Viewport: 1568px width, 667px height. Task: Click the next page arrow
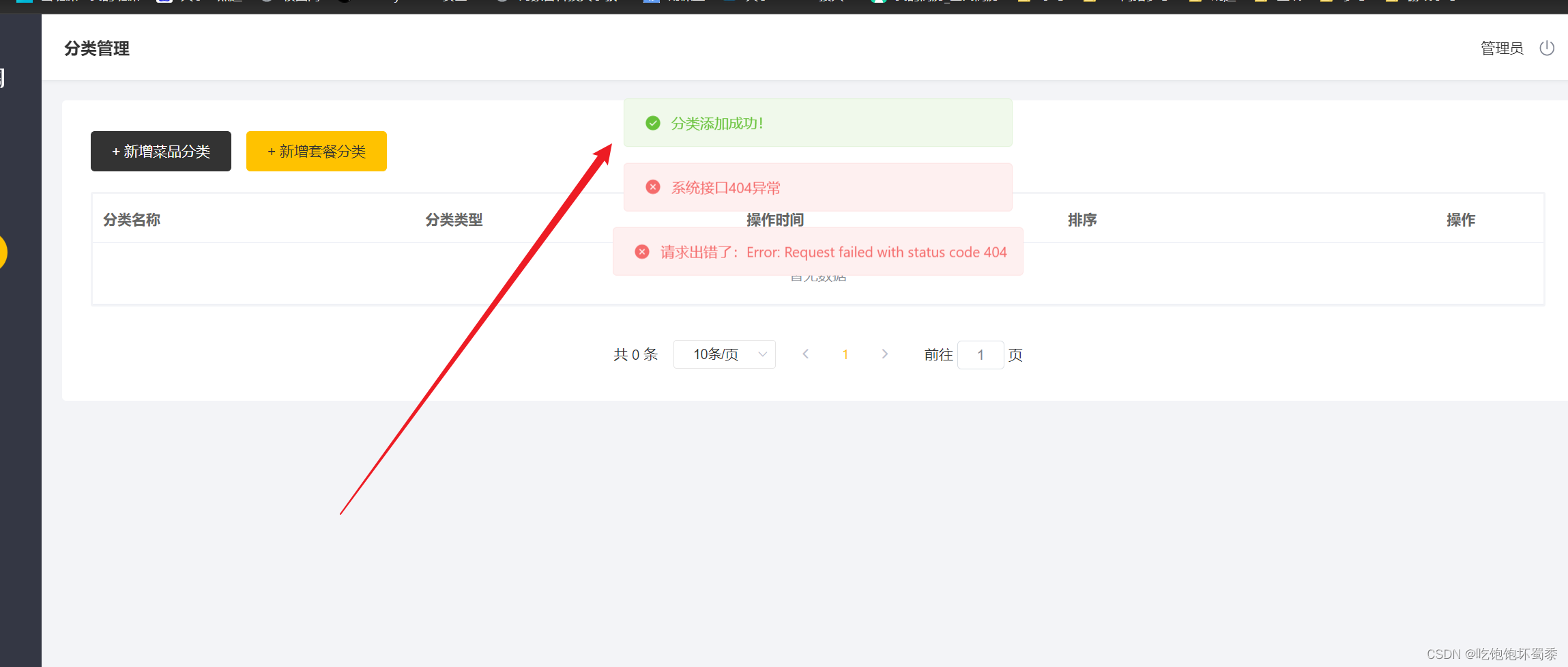884,354
